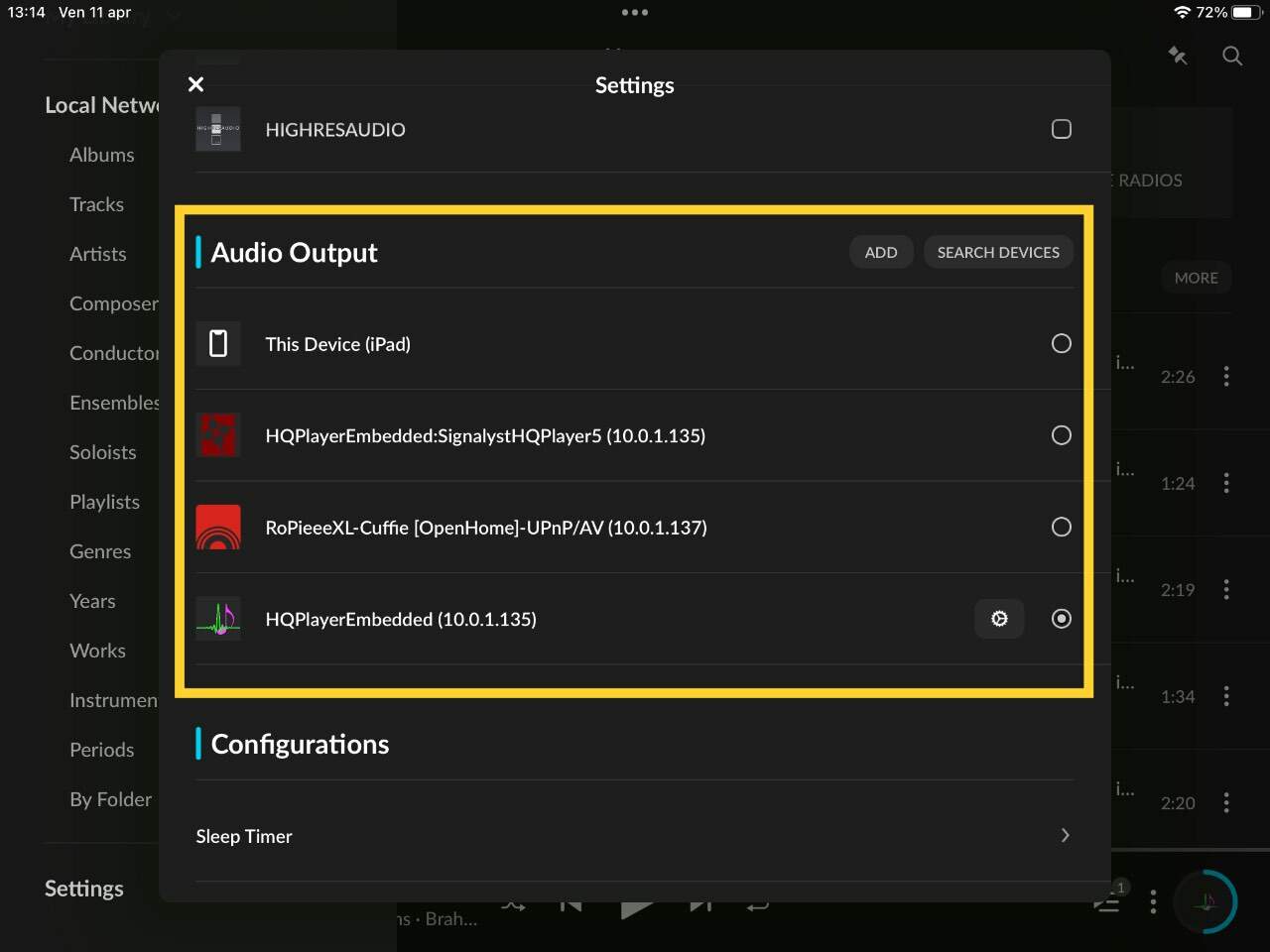The height and width of the screenshot is (952, 1270).
Task: Click the sparkle icon beside the search
Action: click(1178, 56)
